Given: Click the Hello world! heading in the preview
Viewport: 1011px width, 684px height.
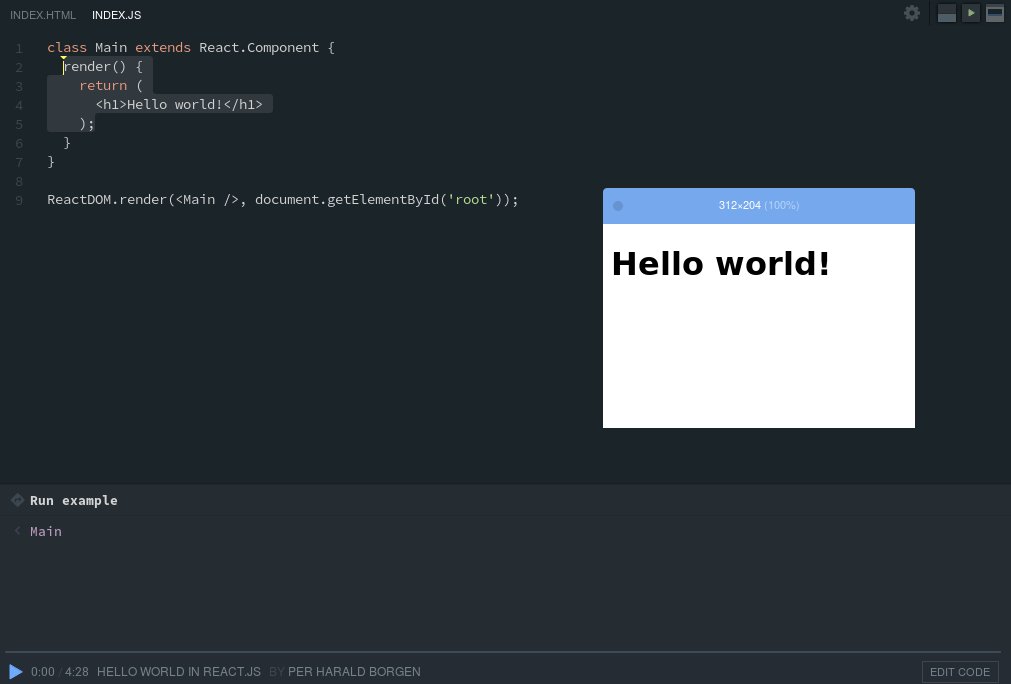Looking at the screenshot, I should 721,264.
